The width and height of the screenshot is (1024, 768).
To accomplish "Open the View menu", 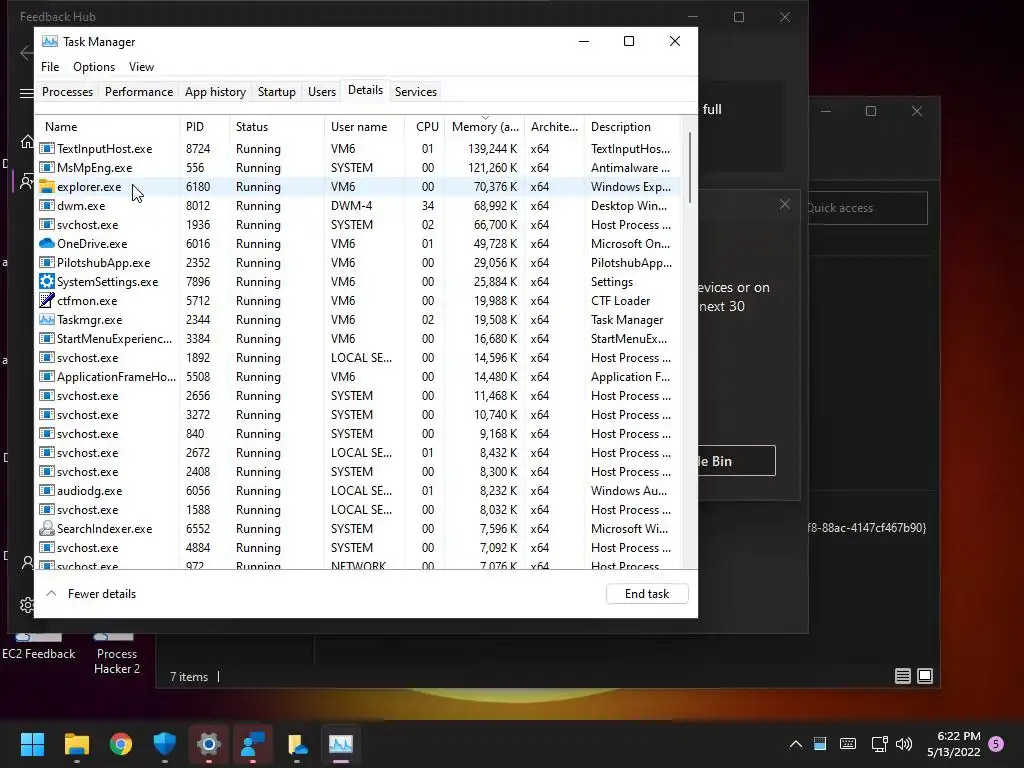I will click(141, 67).
